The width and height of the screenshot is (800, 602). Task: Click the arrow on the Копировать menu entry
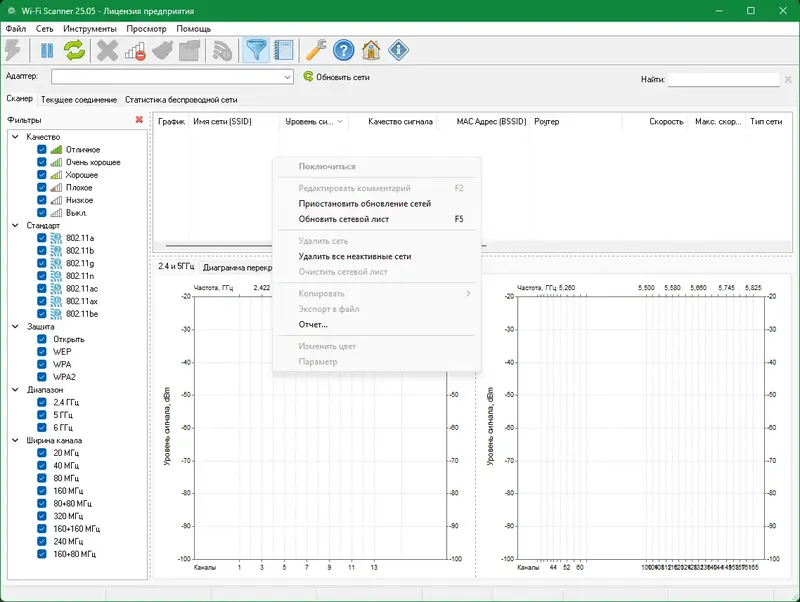(468, 293)
